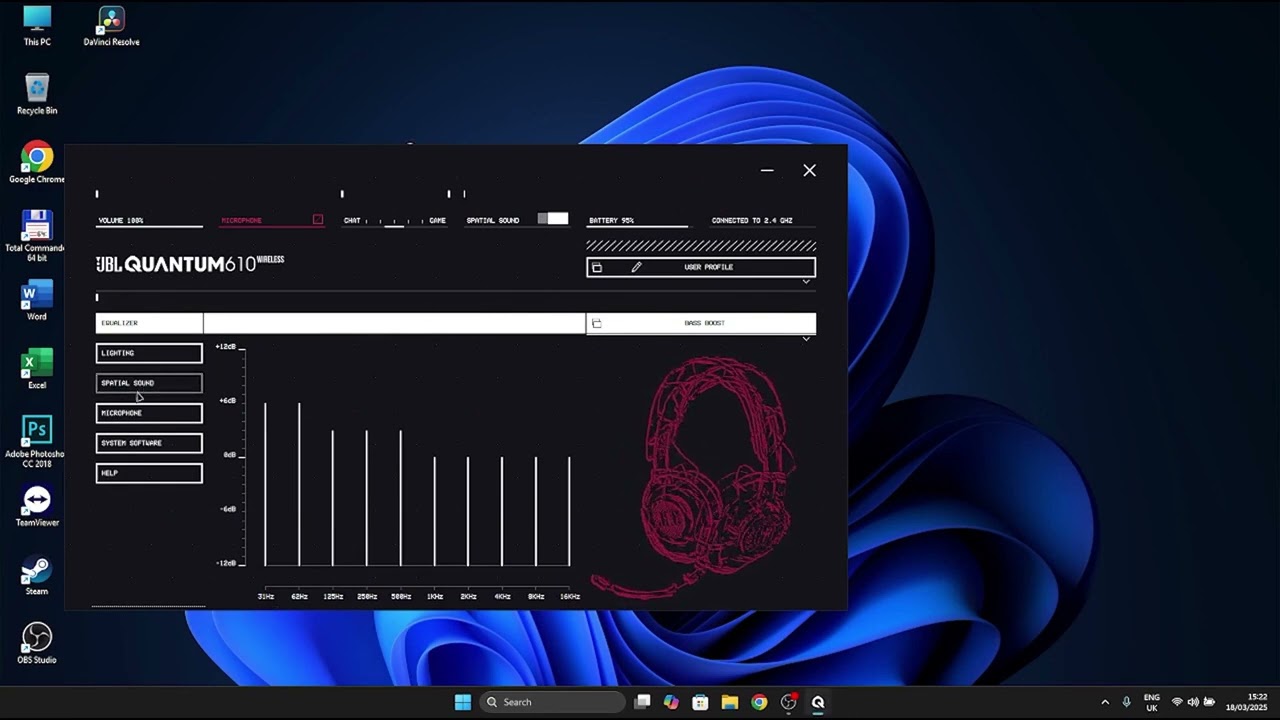Expand the User Profile dropdown arrow
Image resolution: width=1280 pixels, height=720 pixels.
(x=806, y=282)
